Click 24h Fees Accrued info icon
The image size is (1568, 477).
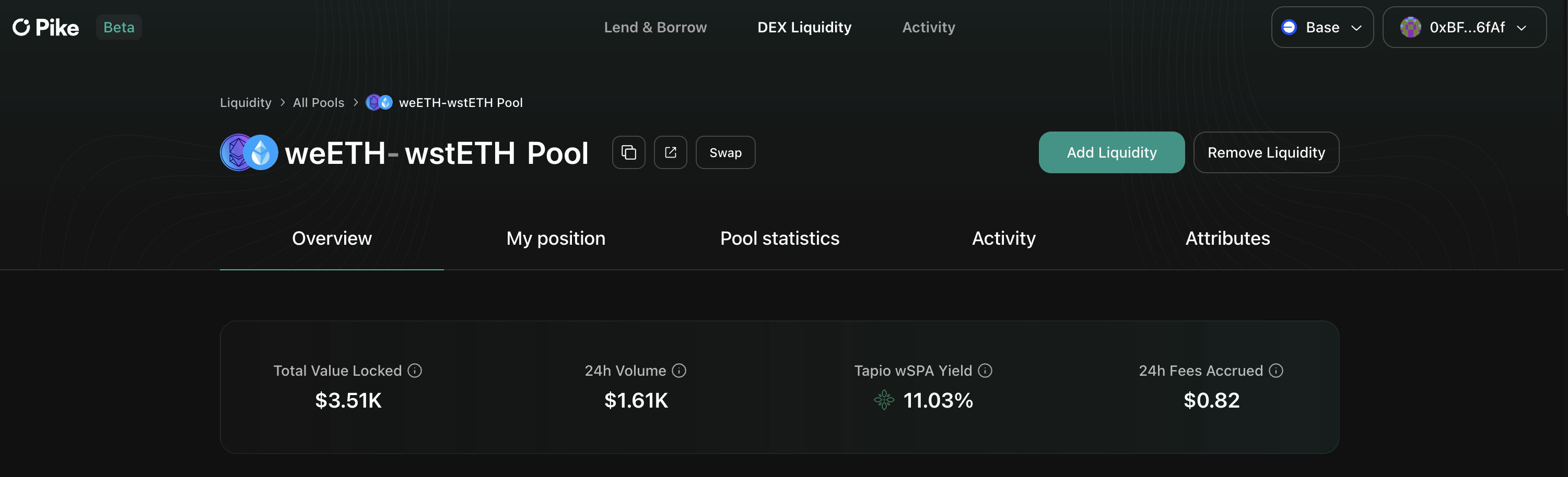tap(1276, 371)
